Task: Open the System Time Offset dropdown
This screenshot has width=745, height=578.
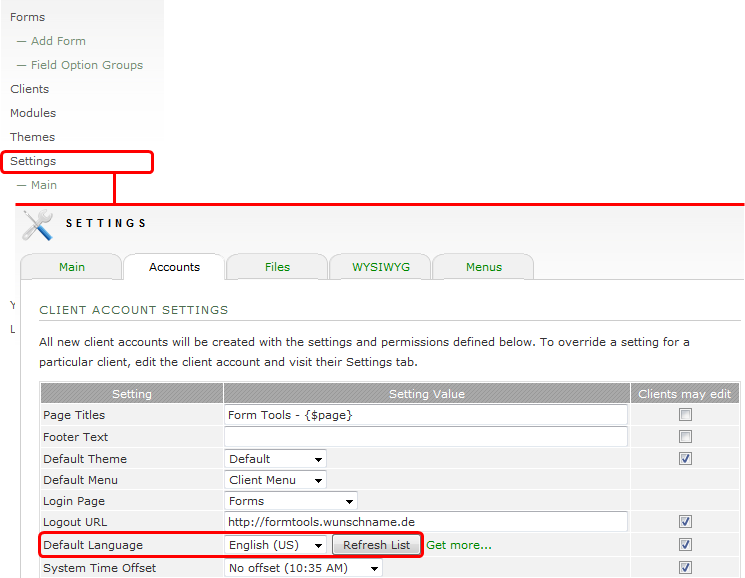Action: (x=304, y=568)
